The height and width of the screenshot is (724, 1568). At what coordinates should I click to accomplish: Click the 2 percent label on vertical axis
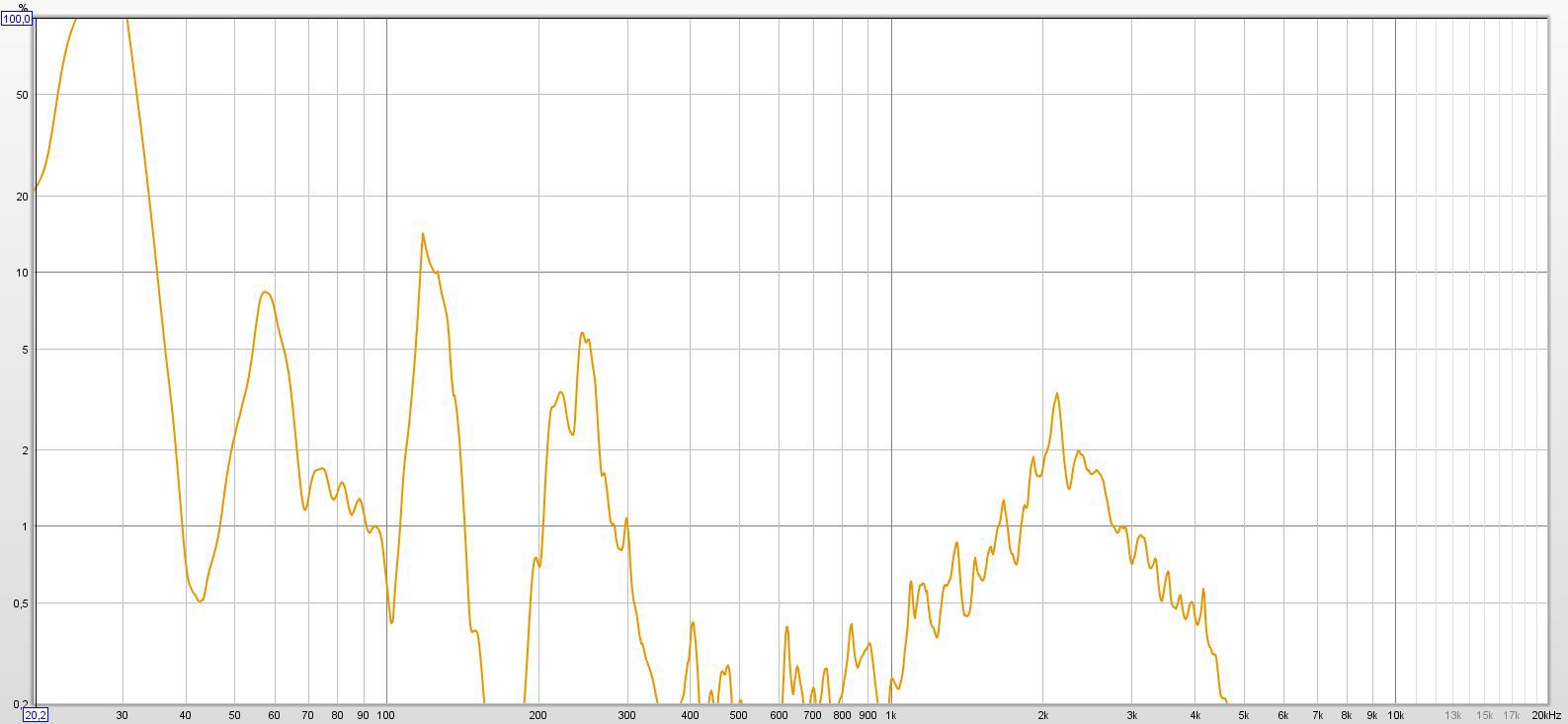pos(25,451)
